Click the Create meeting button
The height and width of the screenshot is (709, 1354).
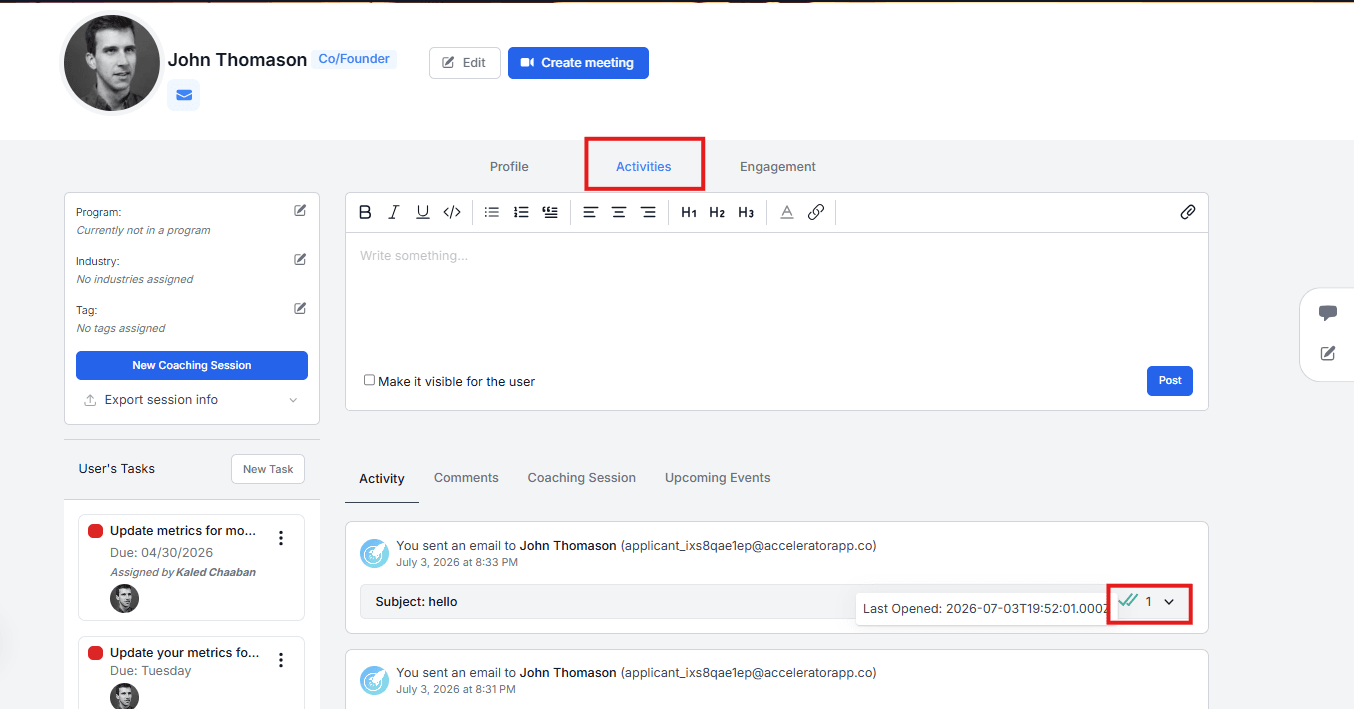click(578, 63)
